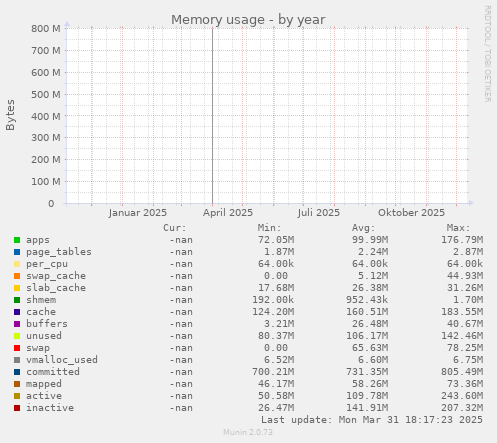Click the '200 M' y-axis value
The width and height of the screenshot is (497, 443).
[46, 160]
